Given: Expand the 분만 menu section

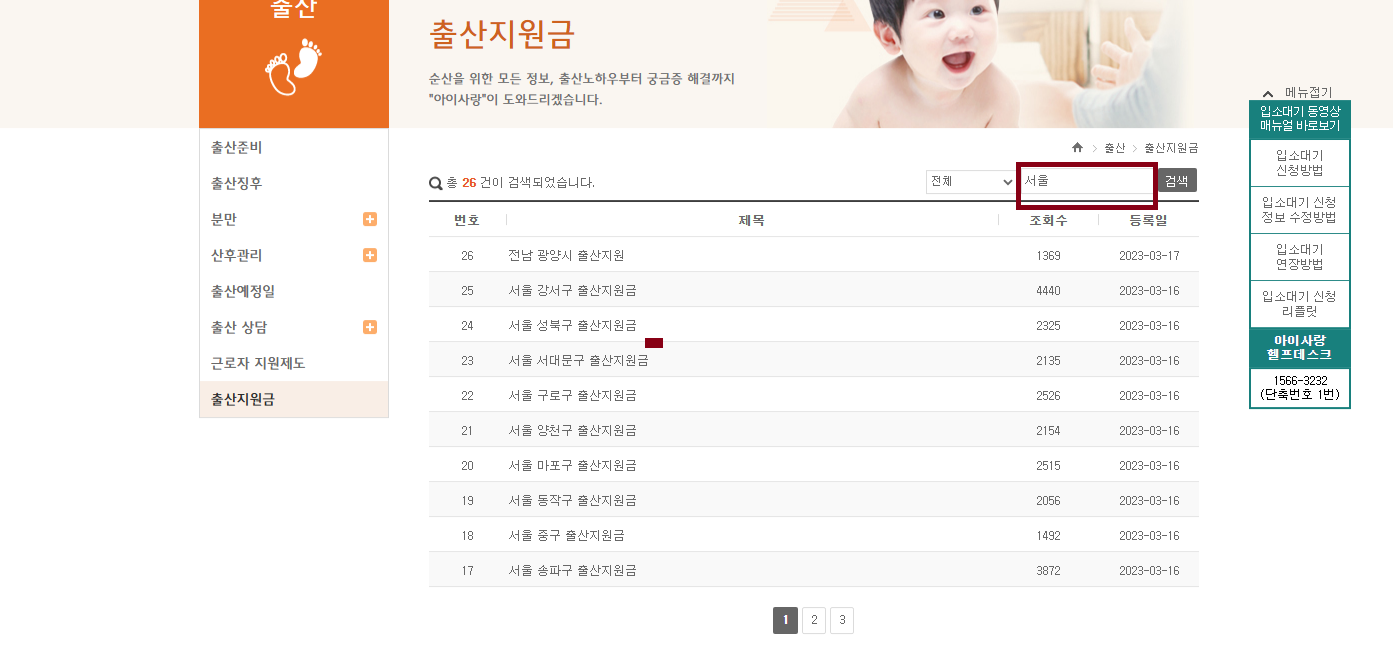Looking at the screenshot, I should pos(369,219).
